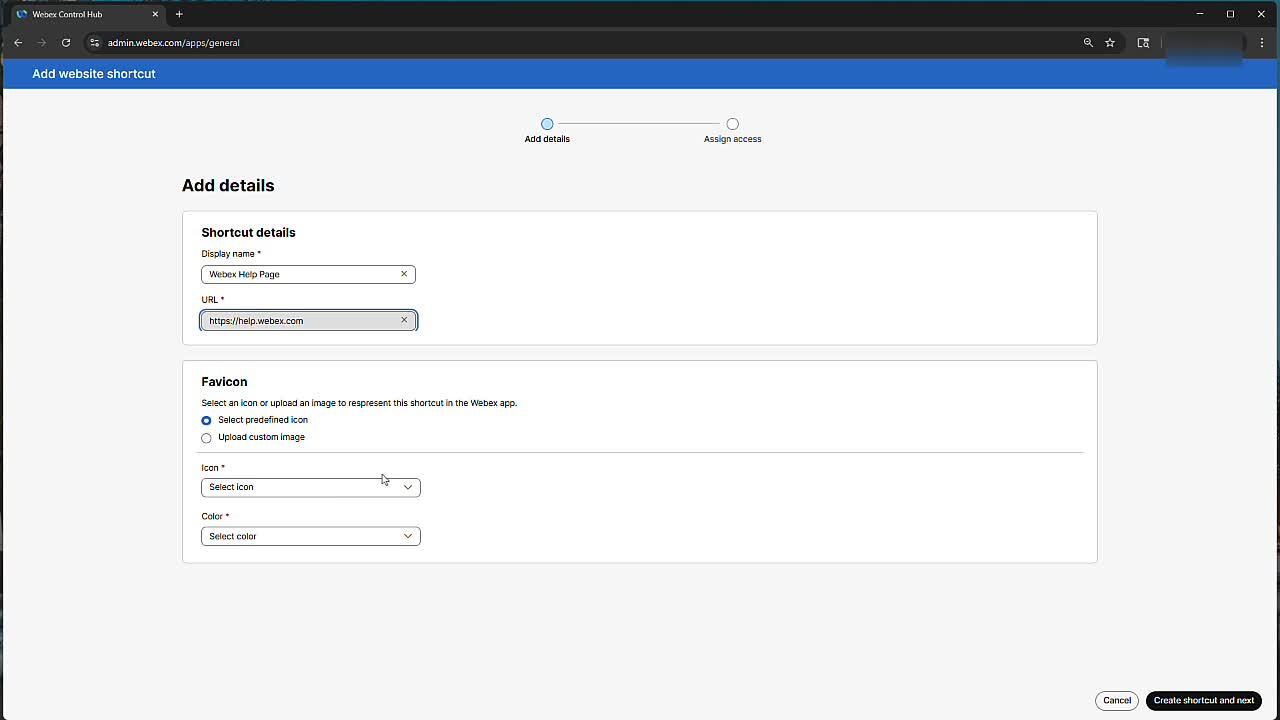Screen dimensions: 1280x720
Task: Click the Add details step indicator
Action: click(x=547, y=124)
